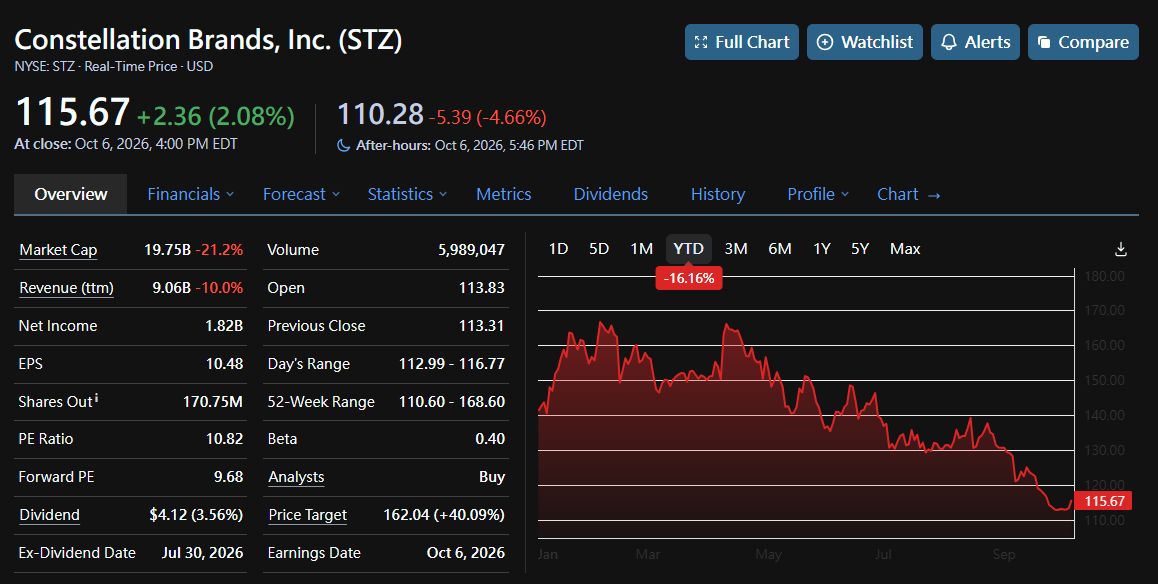Select the YTD chart range
This screenshot has width=1158, height=584.
point(688,249)
